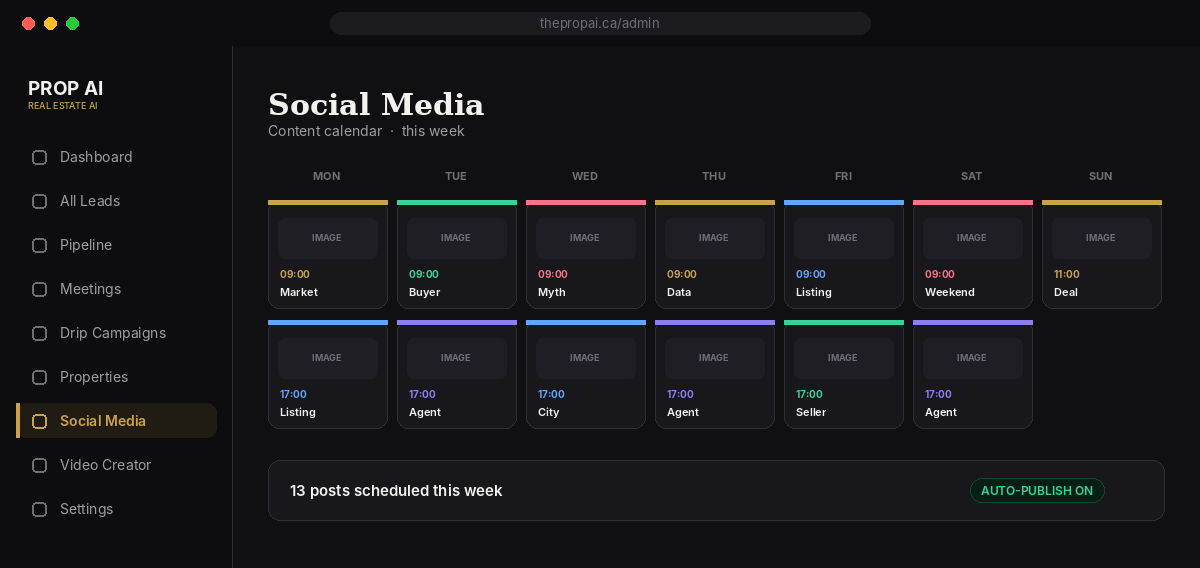Open Saturday's 17:00 Agent image placeholder

pyautogui.click(x=972, y=358)
